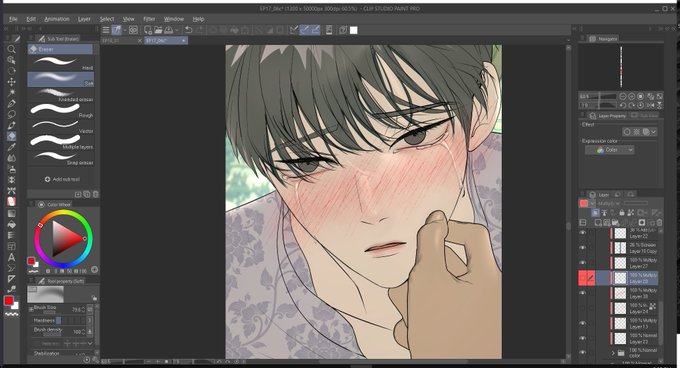The width and height of the screenshot is (680, 368).
Task: Toggle visibility of Layer 38
Action: (x=582, y=293)
